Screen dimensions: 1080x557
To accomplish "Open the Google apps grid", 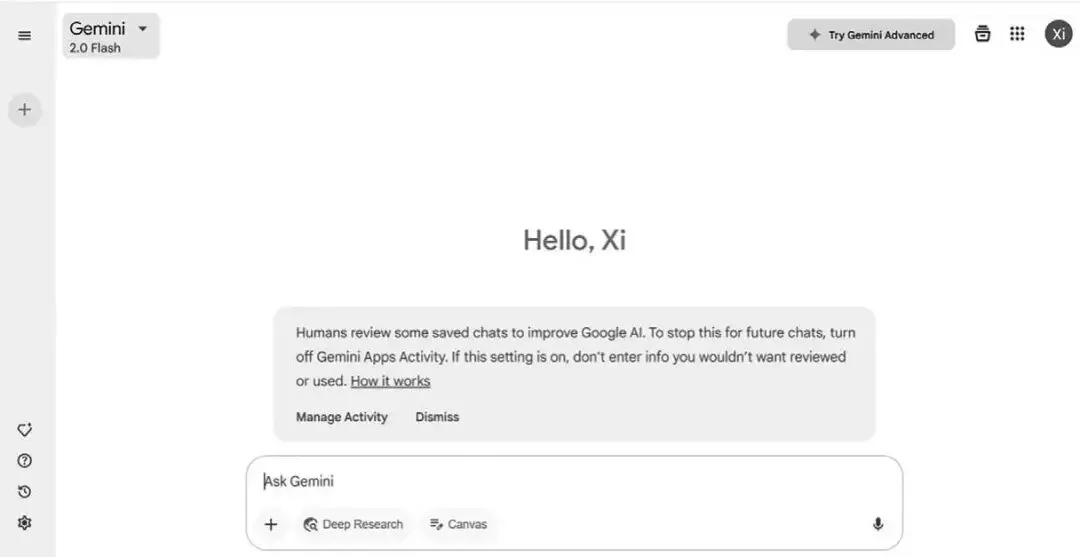I will [1017, 34].
